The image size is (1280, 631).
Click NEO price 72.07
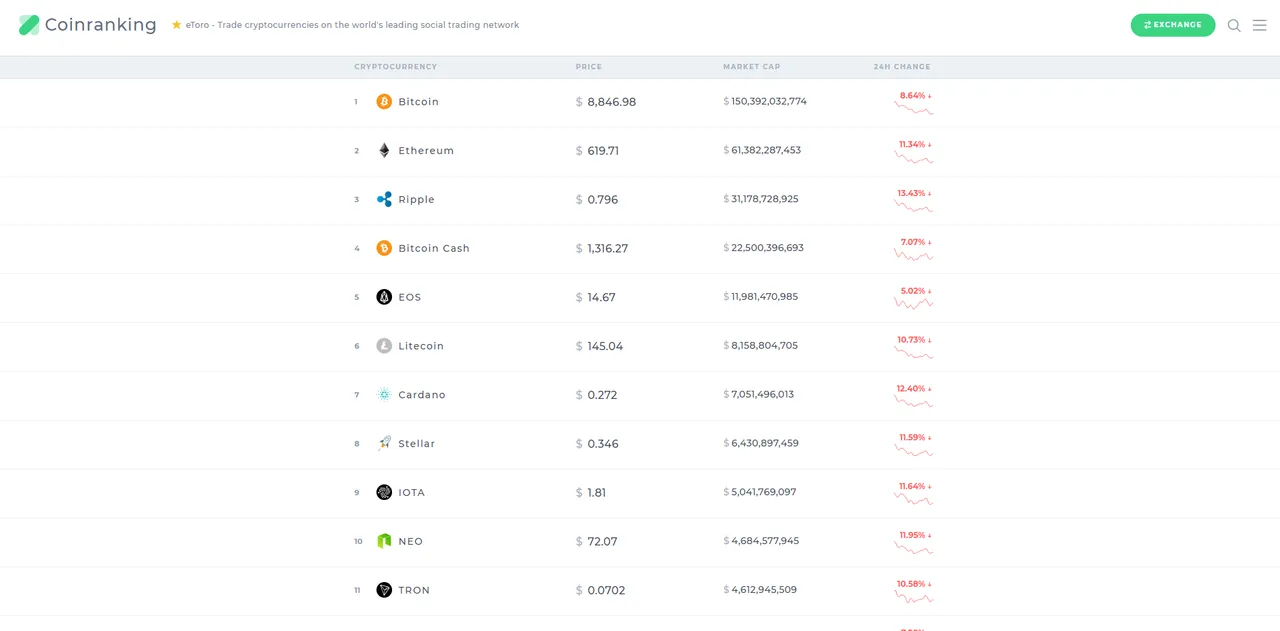pos(602,541)
